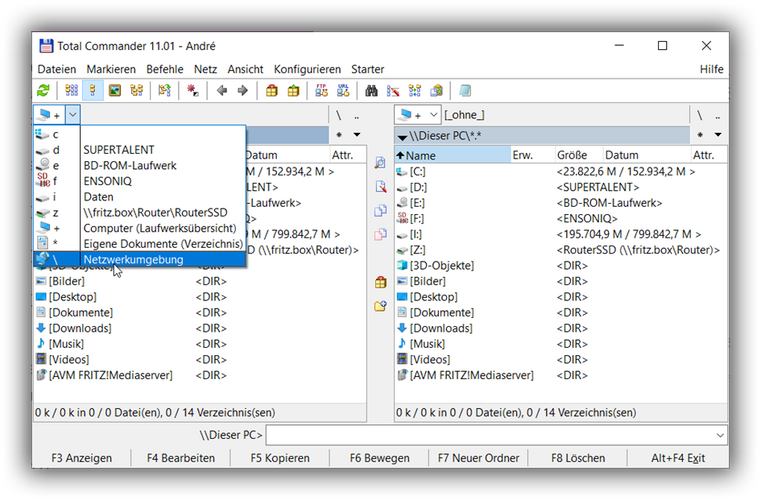The height and width of the screenshot is (500, 761).
Task: Click the pack files toolbar icon
Action: pyautogui.click(x=272, y=90)
